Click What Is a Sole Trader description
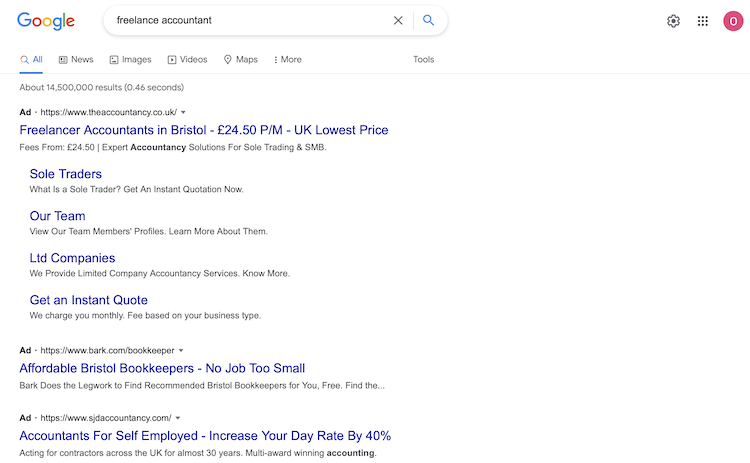Image resolution: width=750 pixels, height=463 pixels. pyautogui.click(x=136, y=189)
